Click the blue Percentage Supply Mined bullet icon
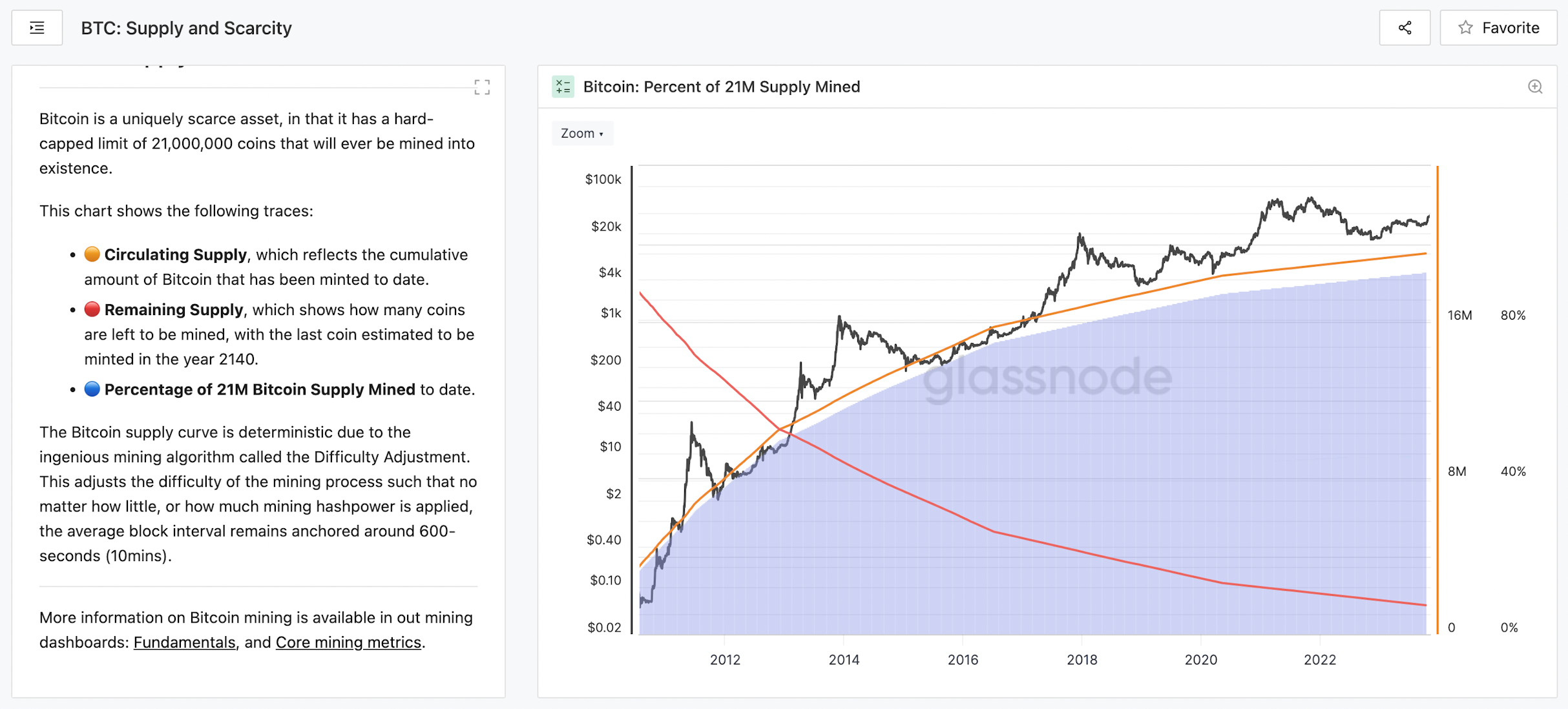 click(x=92, y=389)
